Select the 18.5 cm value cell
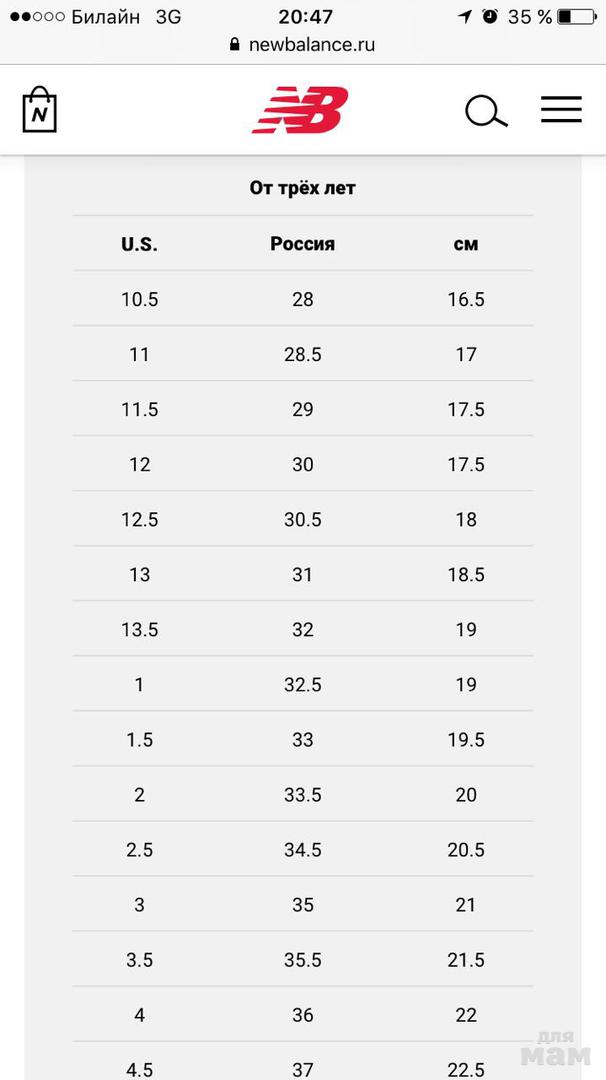 click(x=466, y=574)
